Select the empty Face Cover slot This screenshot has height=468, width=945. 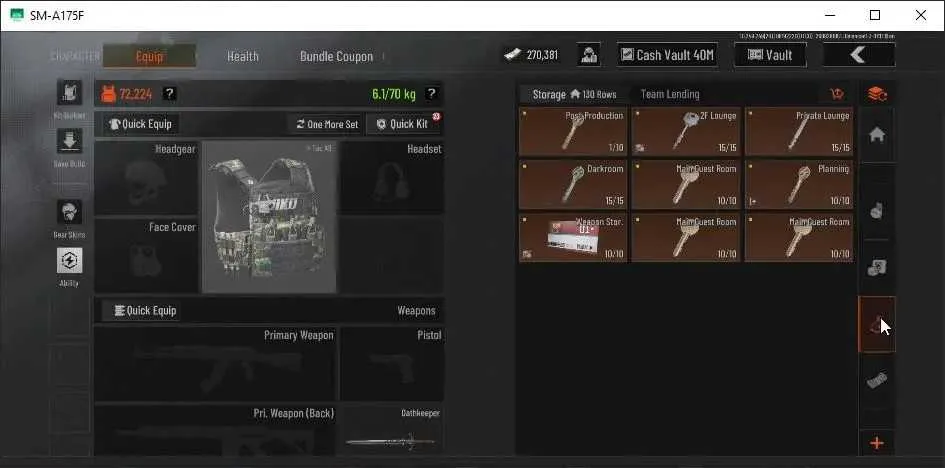coord(146,255)
